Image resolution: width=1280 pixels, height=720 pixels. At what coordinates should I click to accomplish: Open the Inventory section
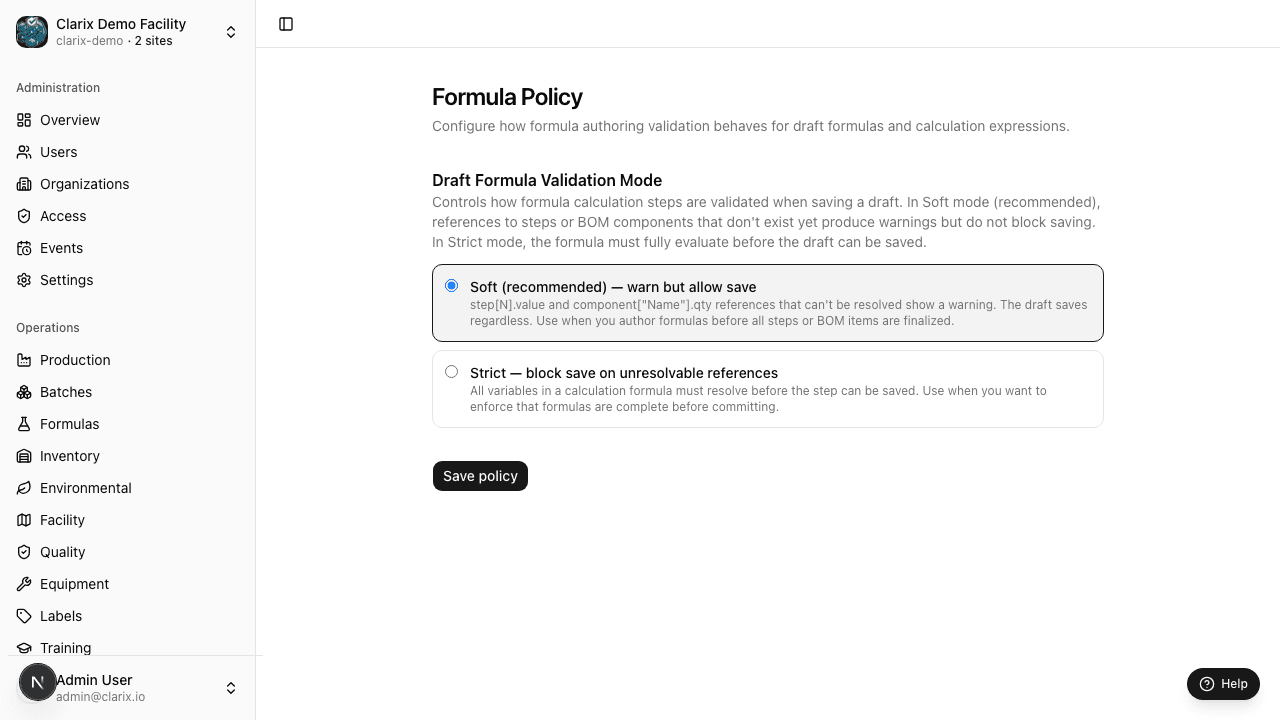pos(128,456)
